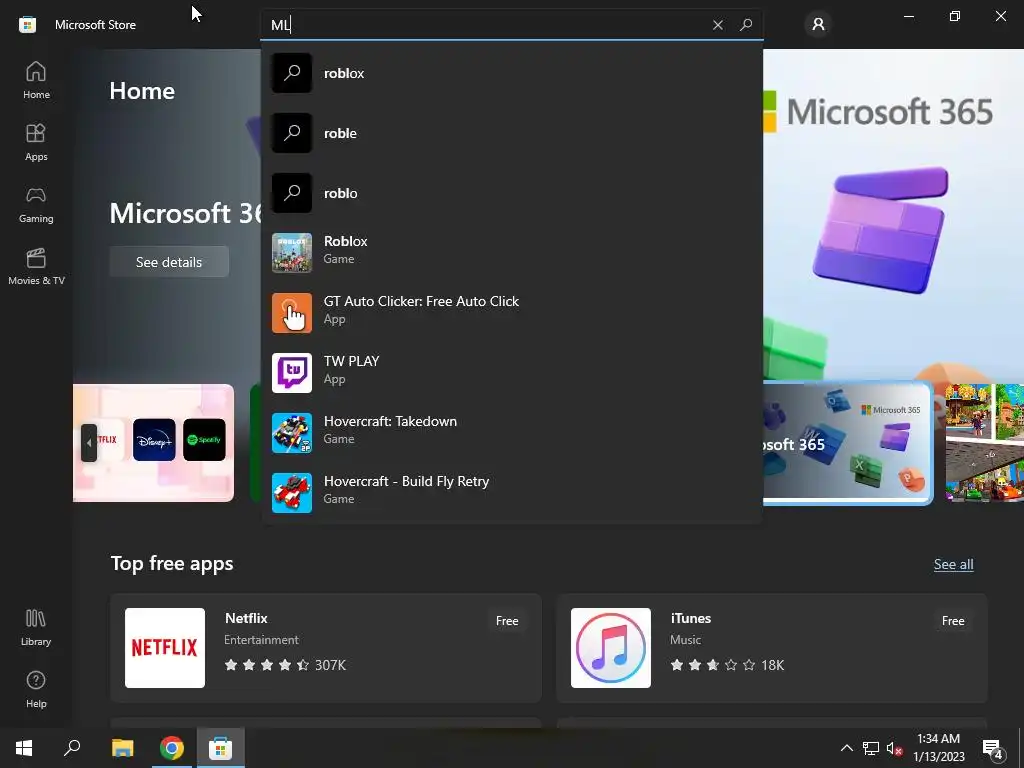The width and height of the screenshot is (1024, 768).
Task: Click the muted volume tray icon
Action: tap(894, 748)
